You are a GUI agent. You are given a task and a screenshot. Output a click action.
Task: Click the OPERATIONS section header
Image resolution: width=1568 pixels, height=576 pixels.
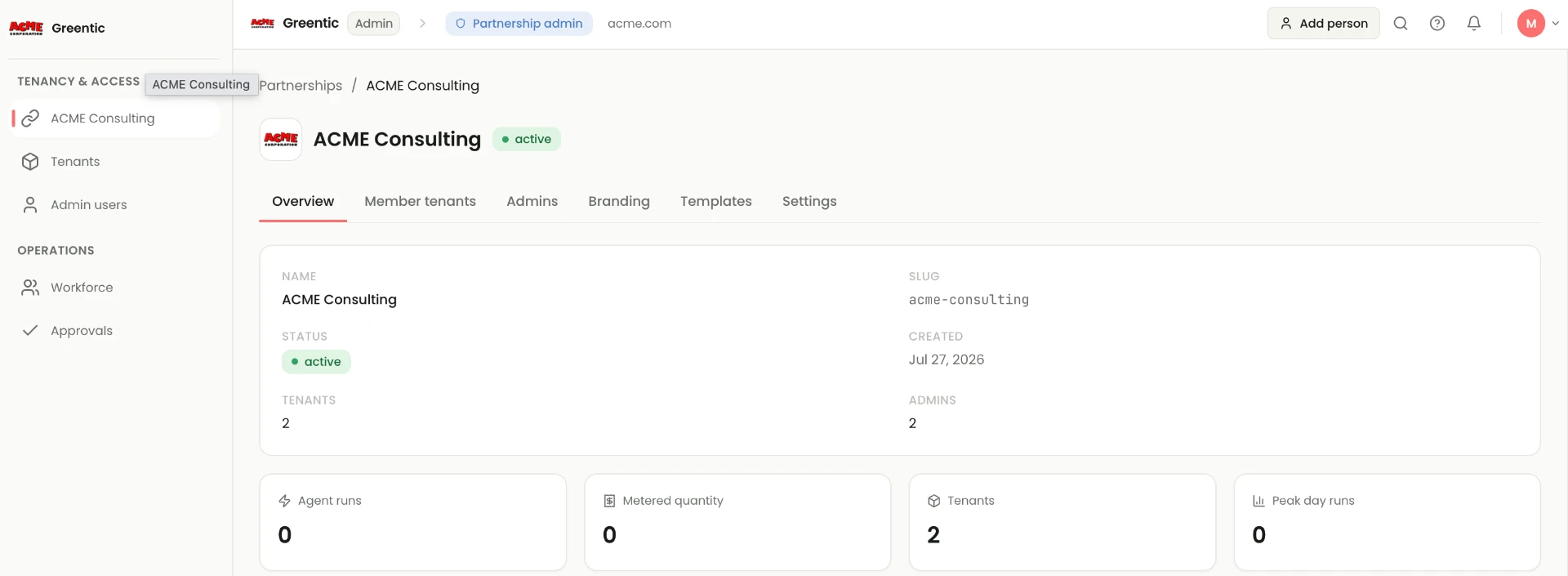pos(56,251)
